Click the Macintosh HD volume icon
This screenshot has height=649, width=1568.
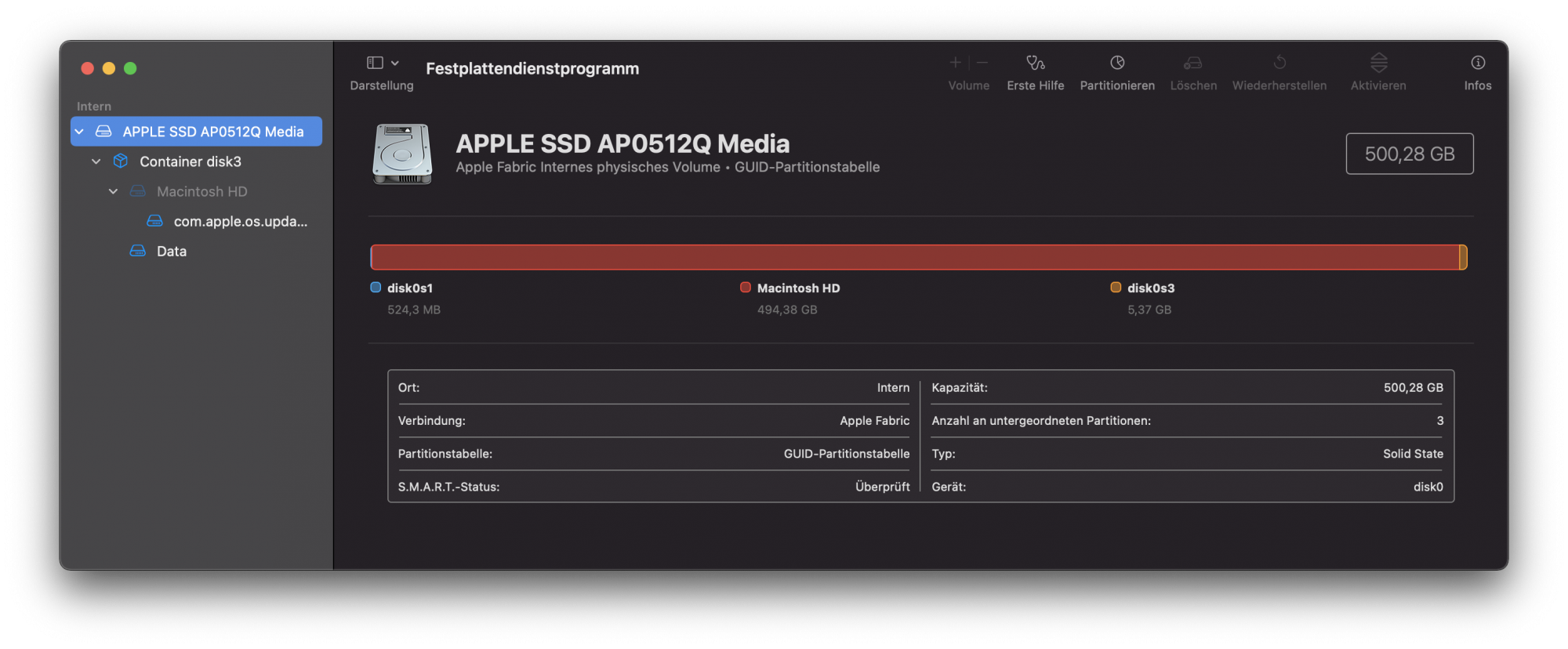click(138, 191)
